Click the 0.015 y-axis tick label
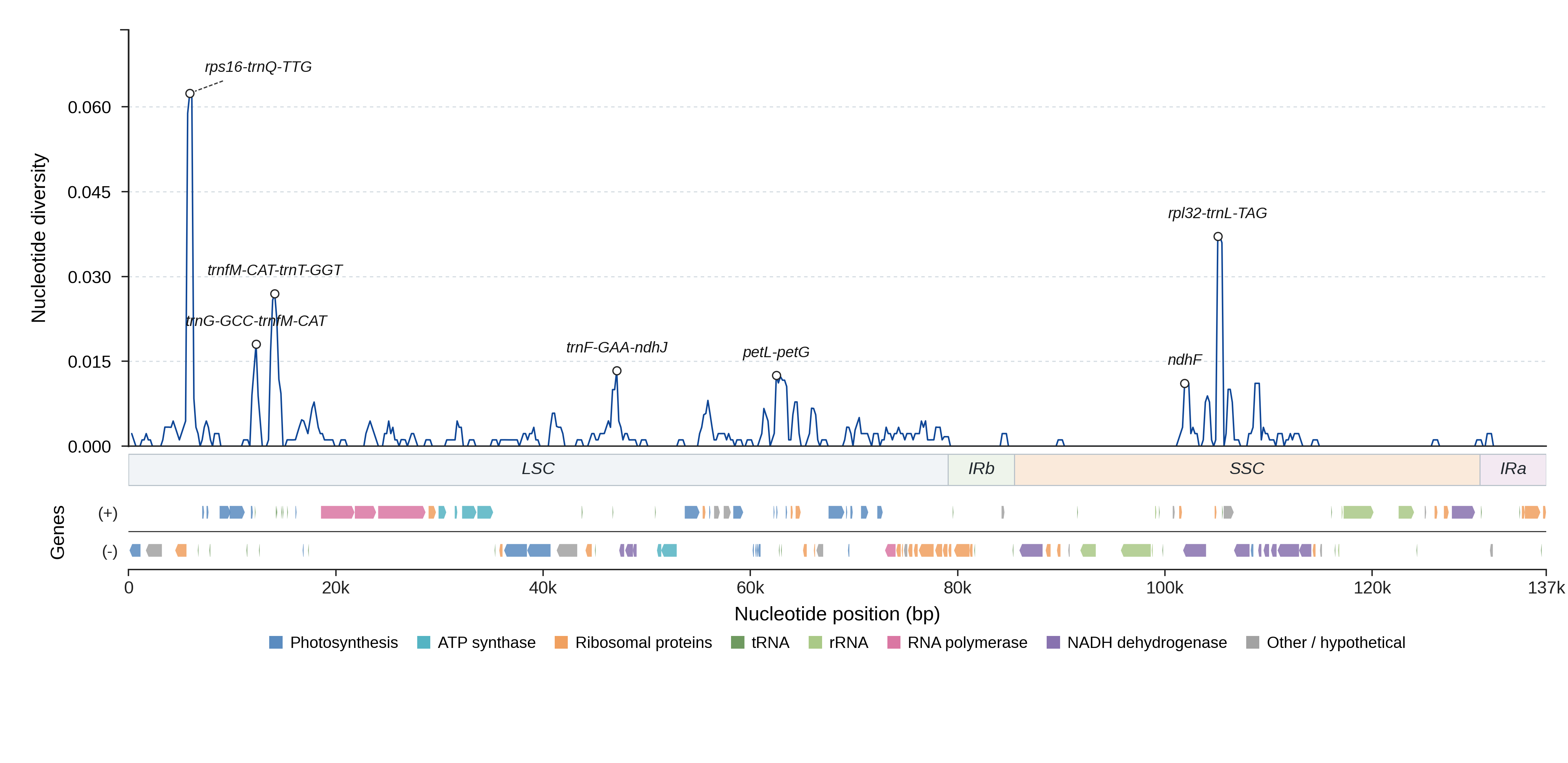 tap(90, 362)
